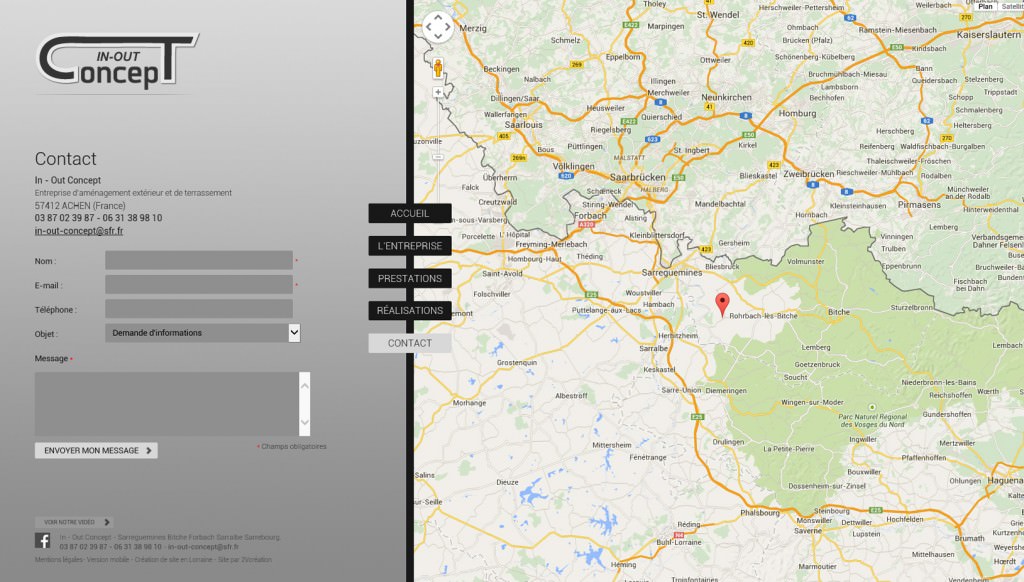Click the zoom slider handle on map
Screen dimensions: 1024x582
coord(438,157)
